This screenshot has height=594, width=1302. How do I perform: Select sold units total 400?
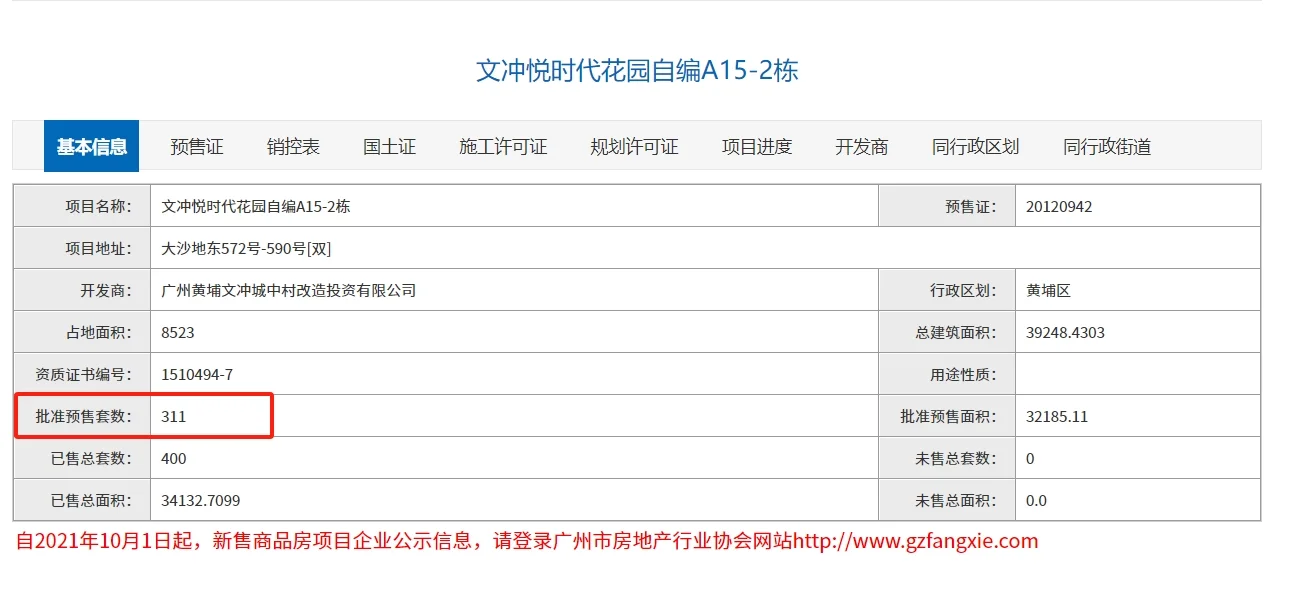pyautogui.click(x=174, y=459)
